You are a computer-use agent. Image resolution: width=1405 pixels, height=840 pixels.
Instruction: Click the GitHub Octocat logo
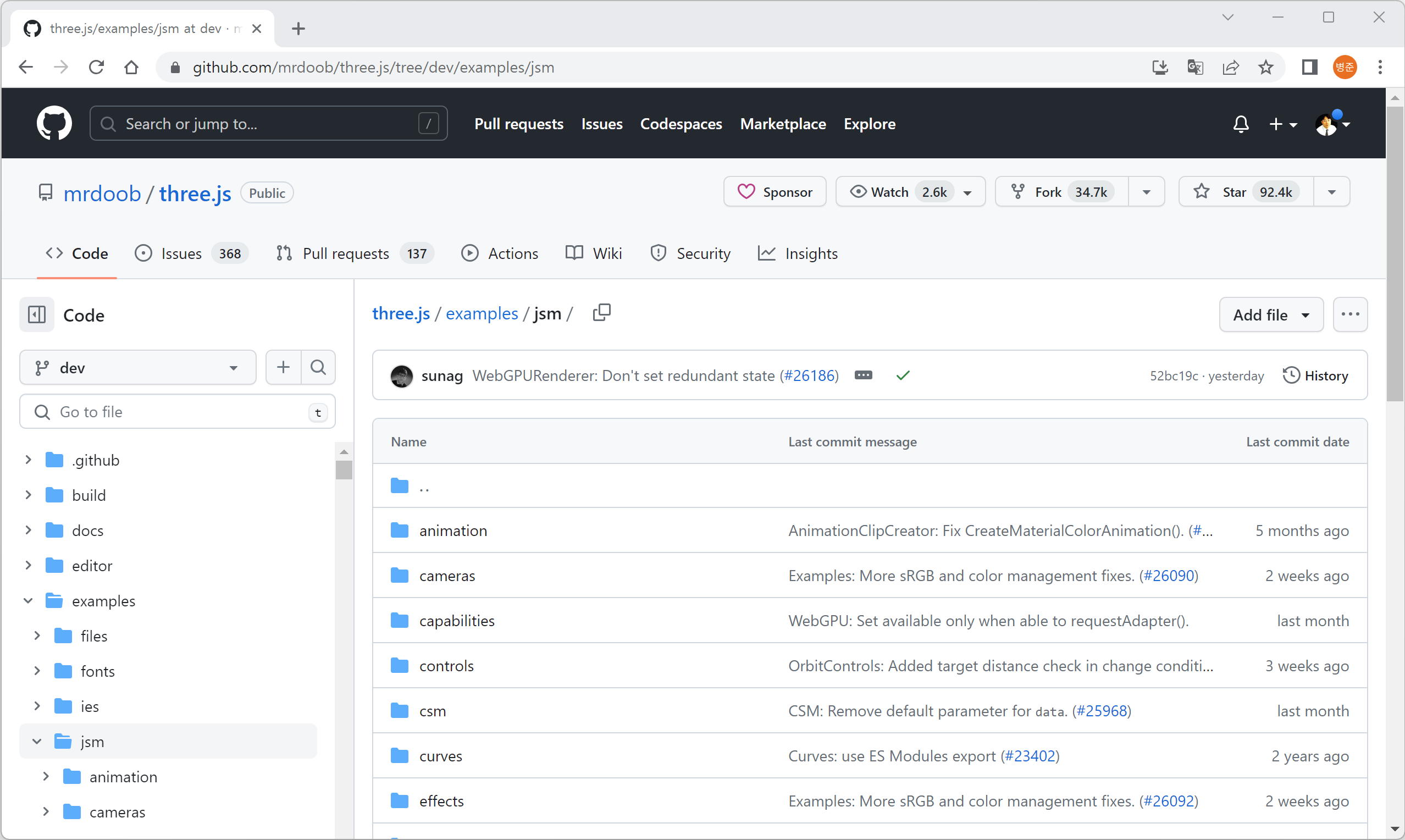coord(54,123)
